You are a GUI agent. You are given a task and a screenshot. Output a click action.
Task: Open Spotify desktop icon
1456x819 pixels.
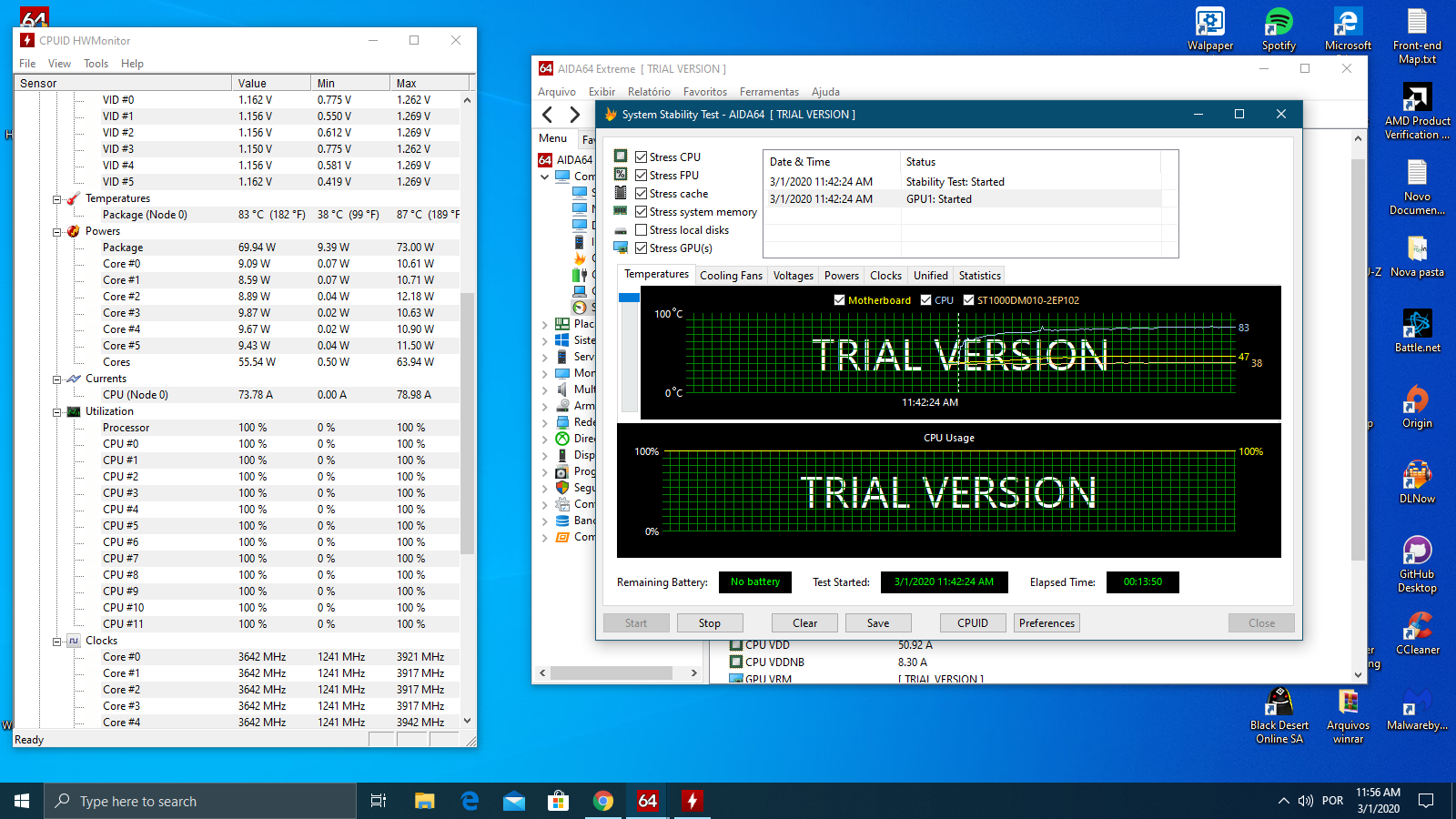[1279, 29]
